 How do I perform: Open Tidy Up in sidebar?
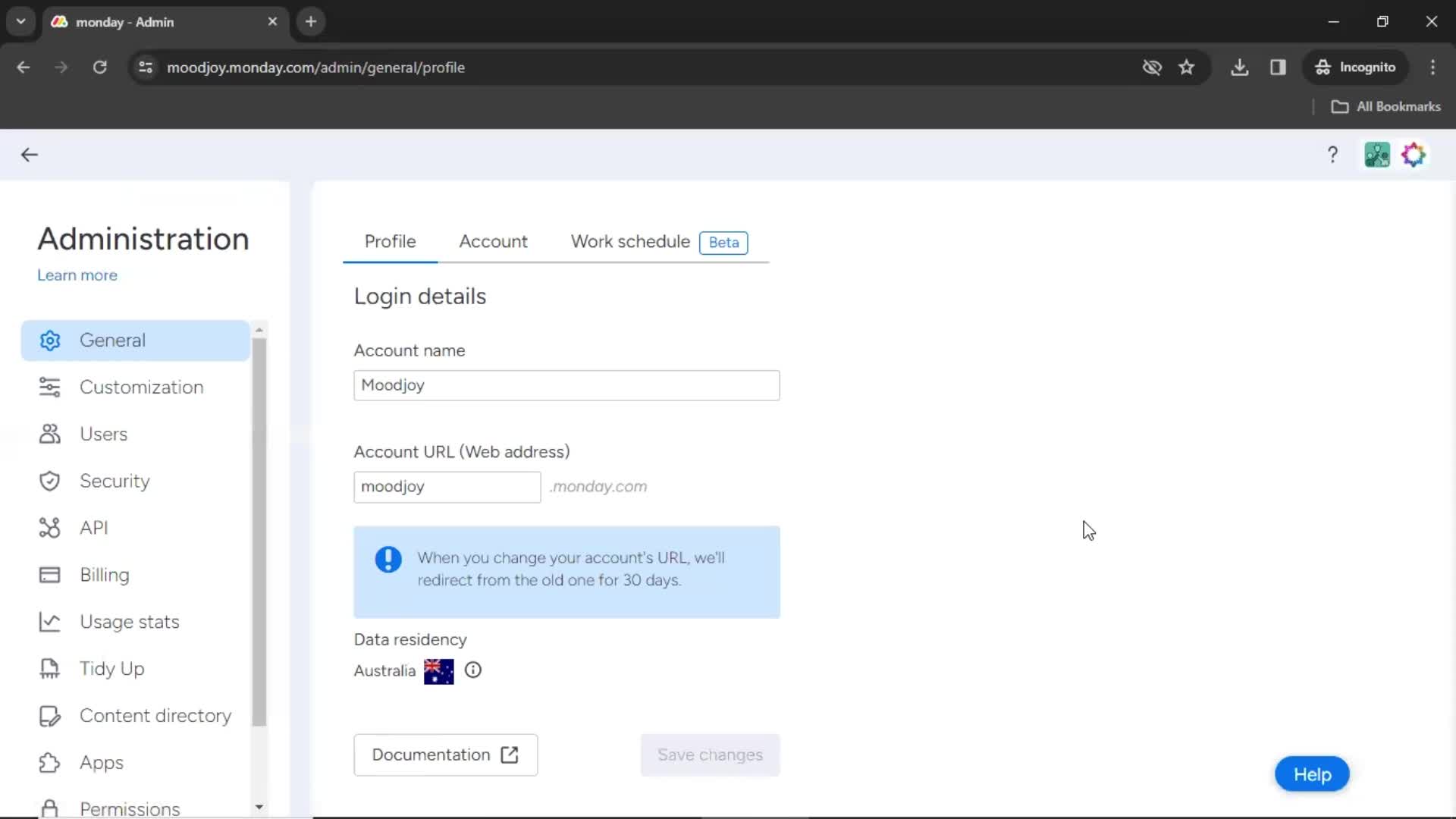click(x=111, y=669)
